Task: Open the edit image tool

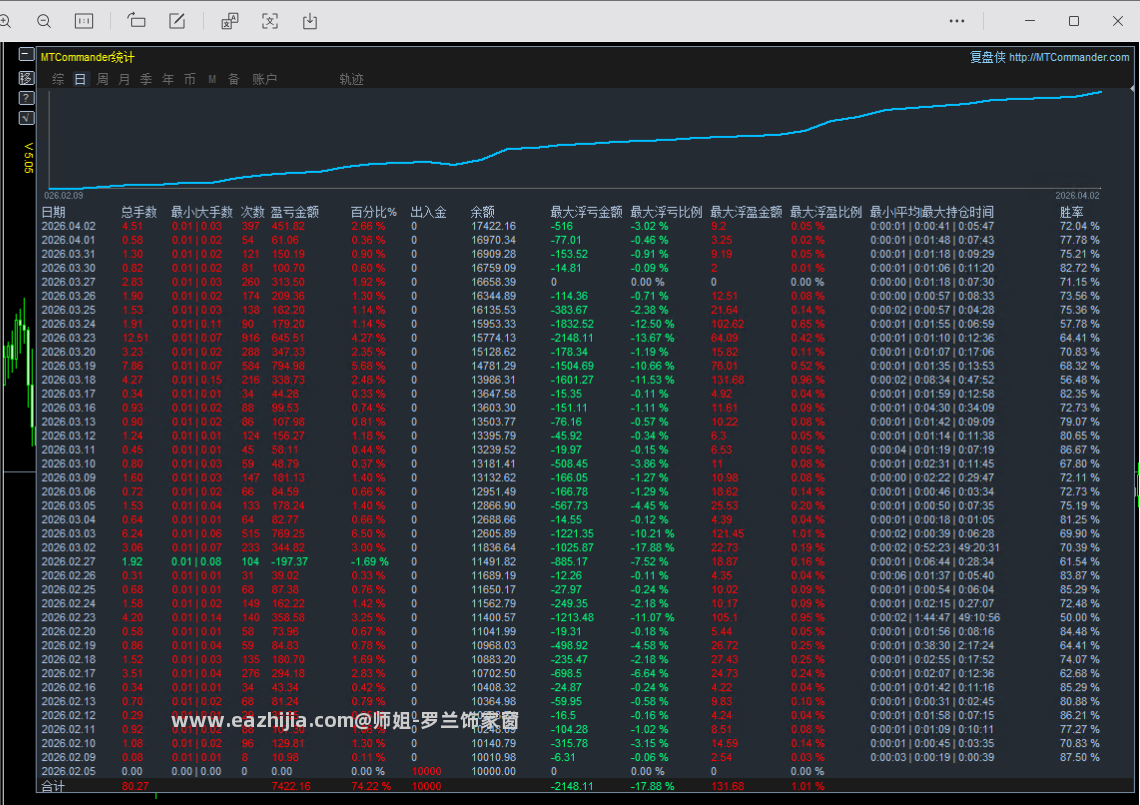Action: [177, 21]
